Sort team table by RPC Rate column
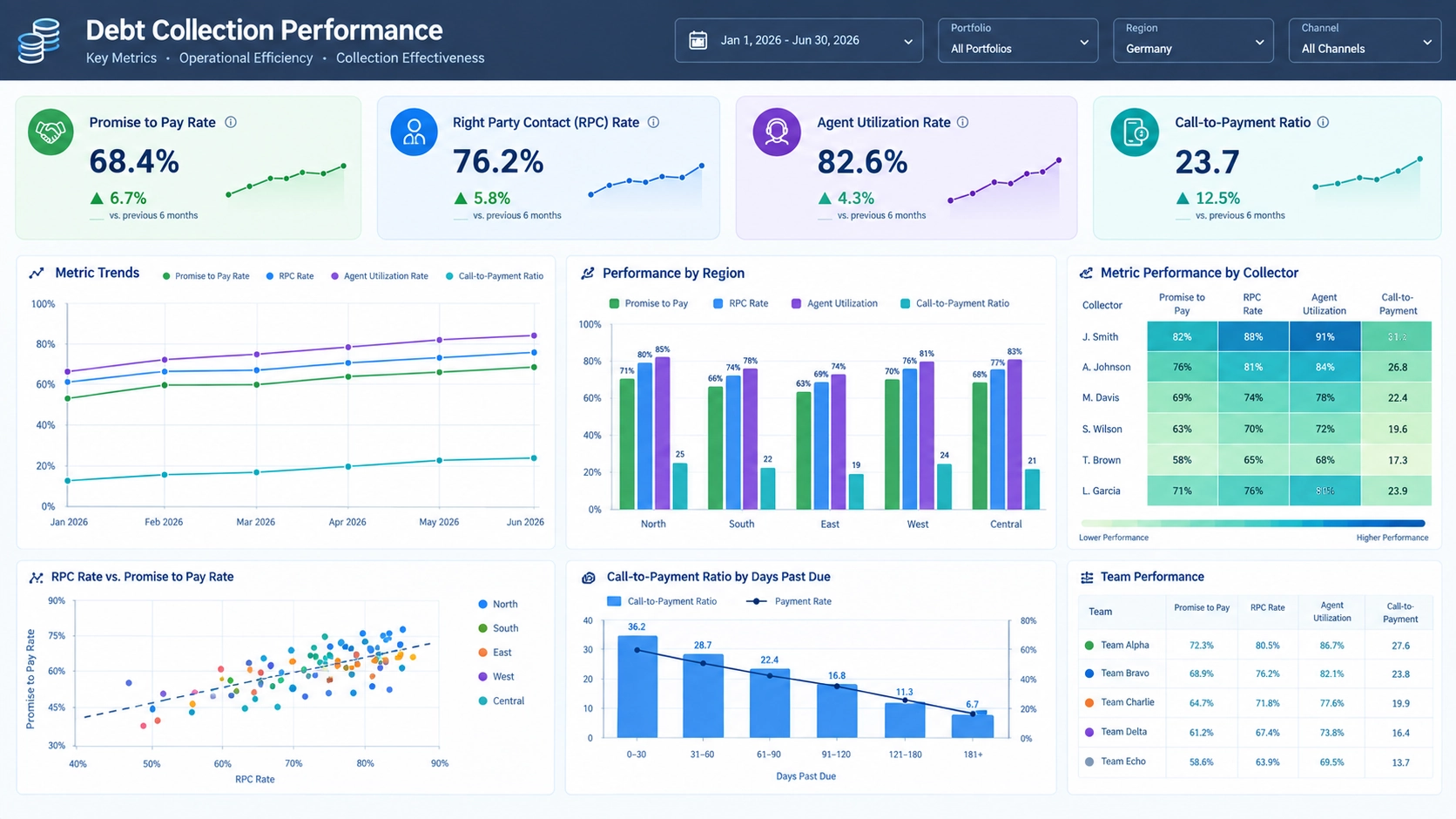Screen dimensions: 1456x819 pyautogui.click(x=1267, y=608)
